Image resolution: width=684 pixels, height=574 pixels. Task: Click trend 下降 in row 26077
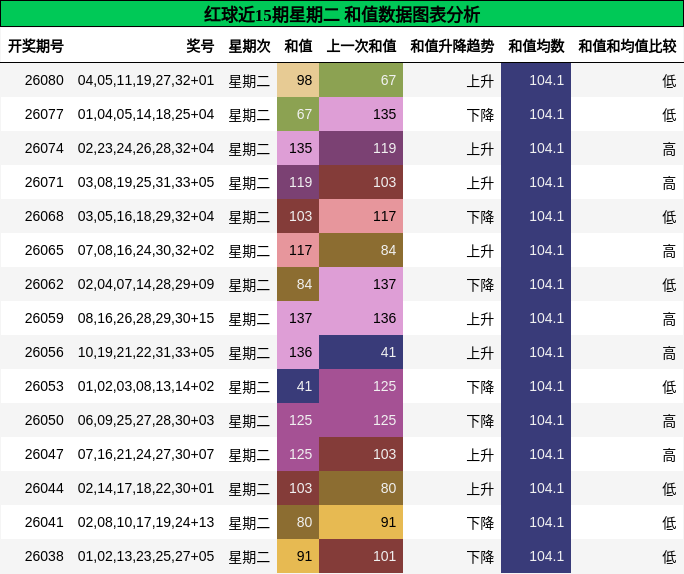[x=480, y=115]
